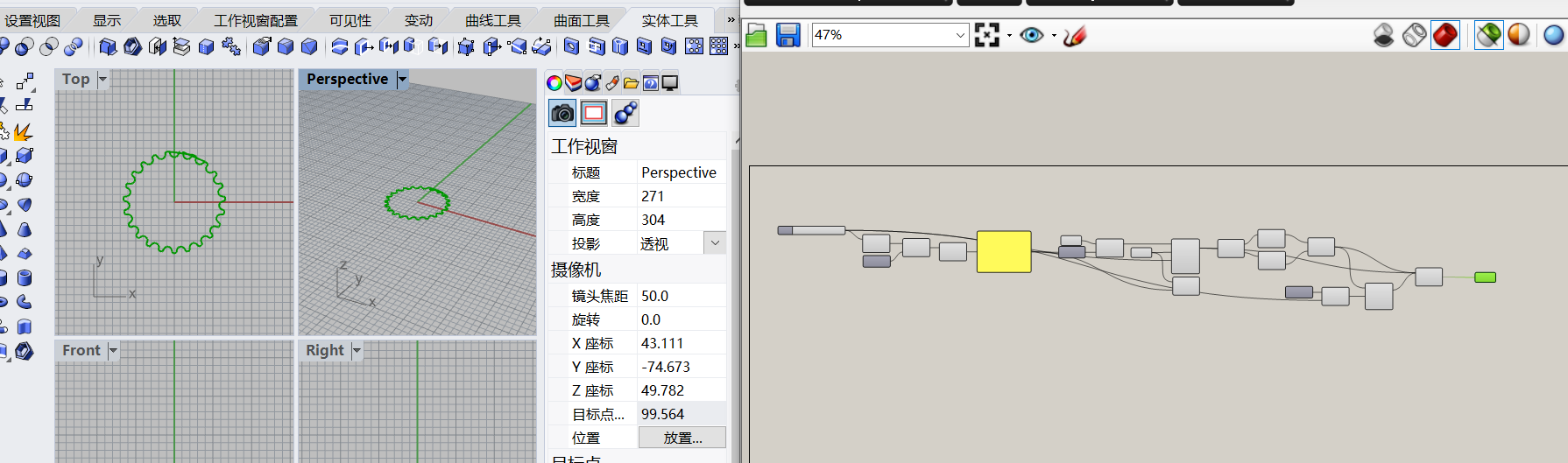Click the Rotate Face icon
1568x463 pixels.
[x=541, y=46]
